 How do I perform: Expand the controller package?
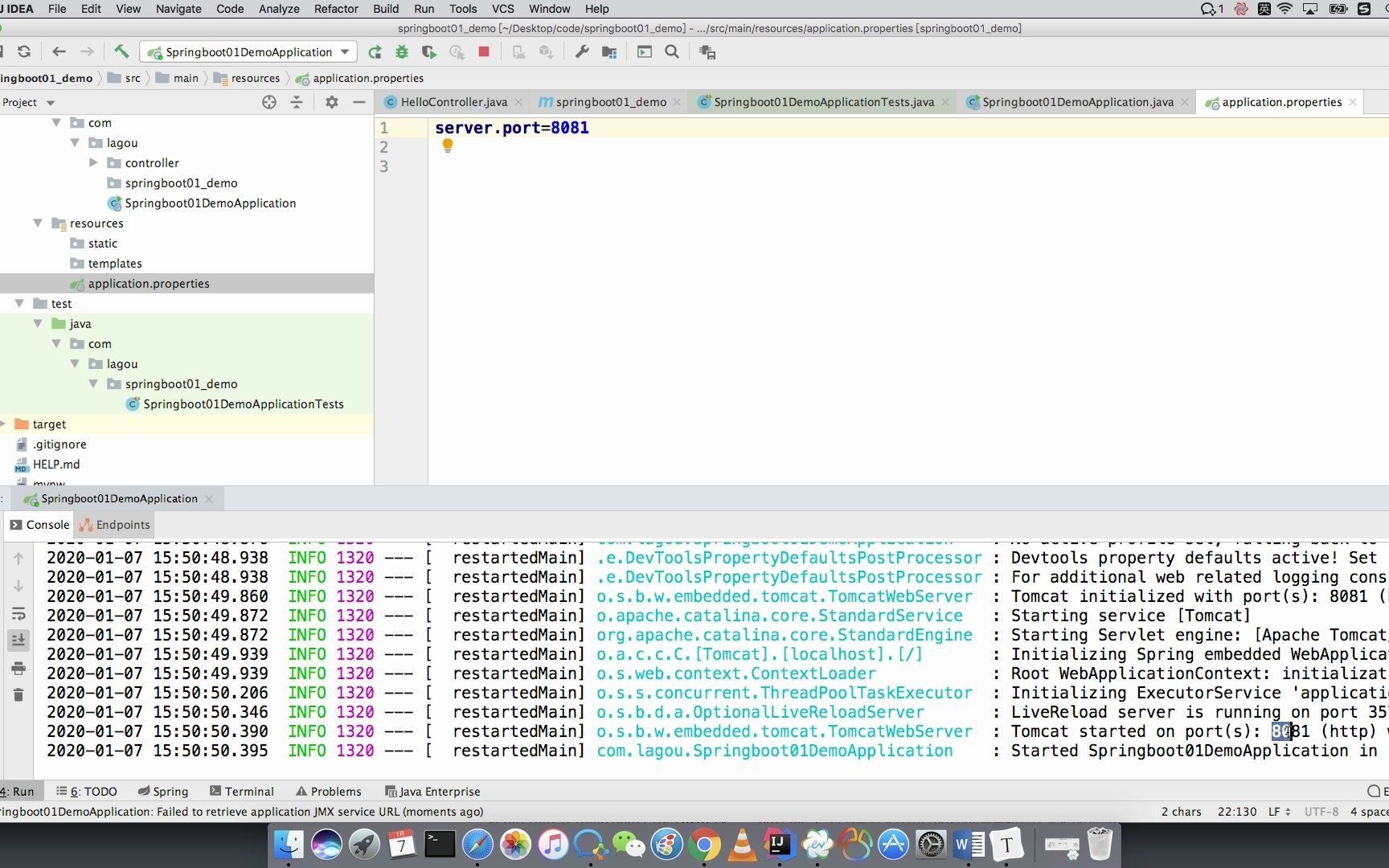click(93, 163)
